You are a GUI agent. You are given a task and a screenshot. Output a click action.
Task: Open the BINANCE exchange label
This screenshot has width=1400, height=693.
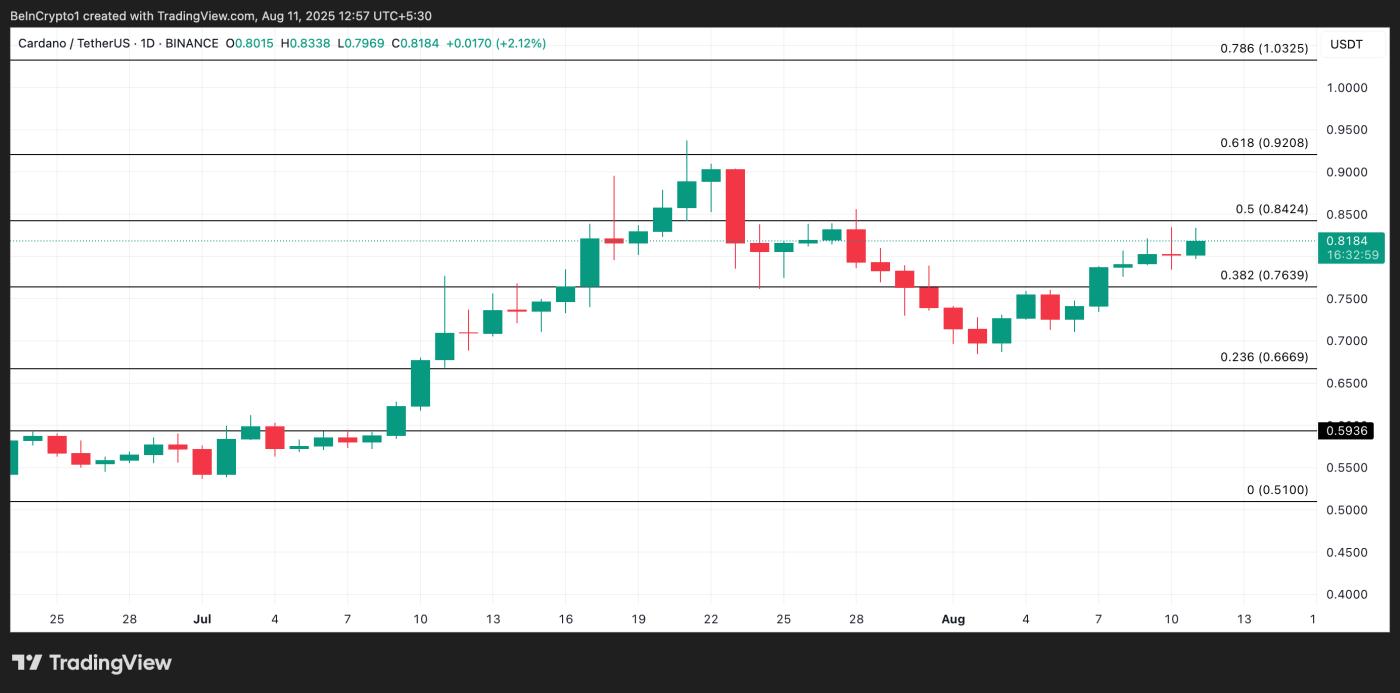tap(193, 43)
